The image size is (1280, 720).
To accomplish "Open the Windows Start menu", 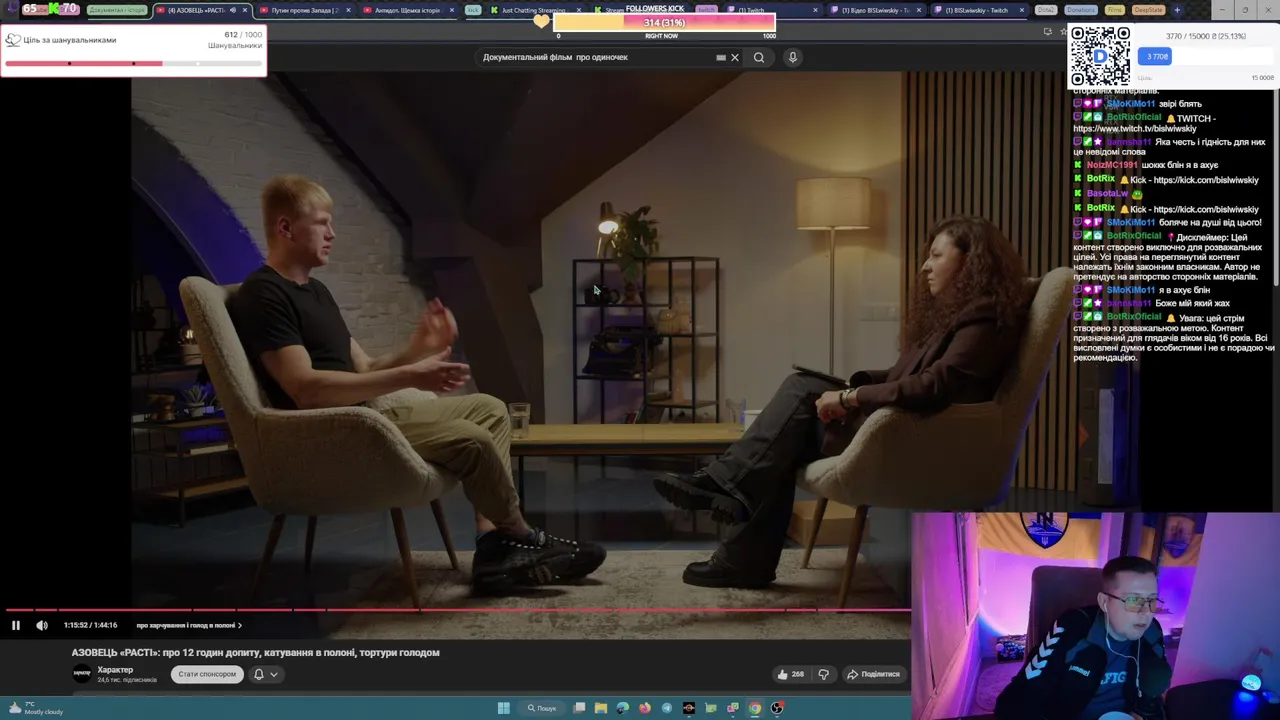I will pyautogui.click(x=504, y=708).
